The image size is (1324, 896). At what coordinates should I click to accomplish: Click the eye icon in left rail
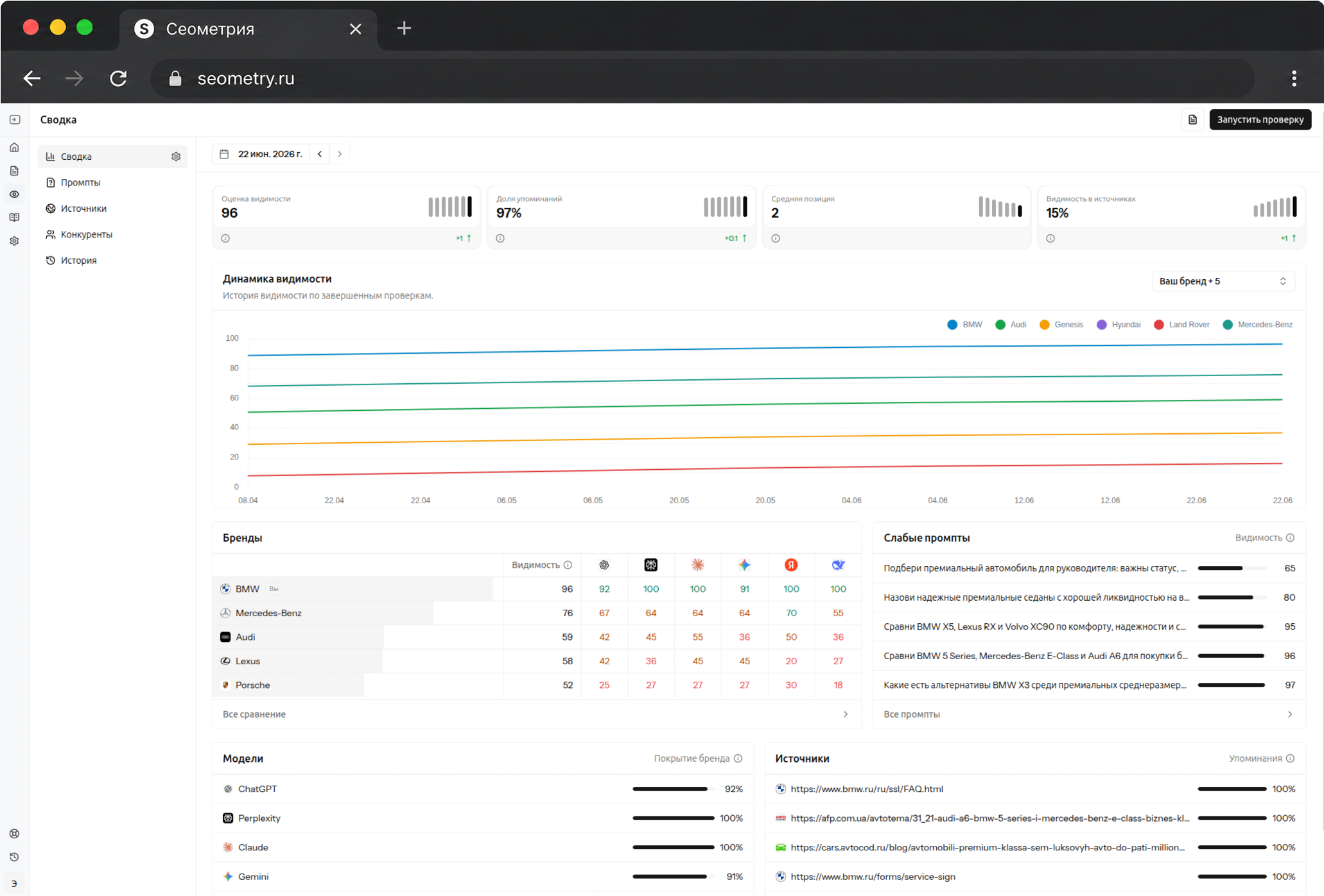[14, 194]
